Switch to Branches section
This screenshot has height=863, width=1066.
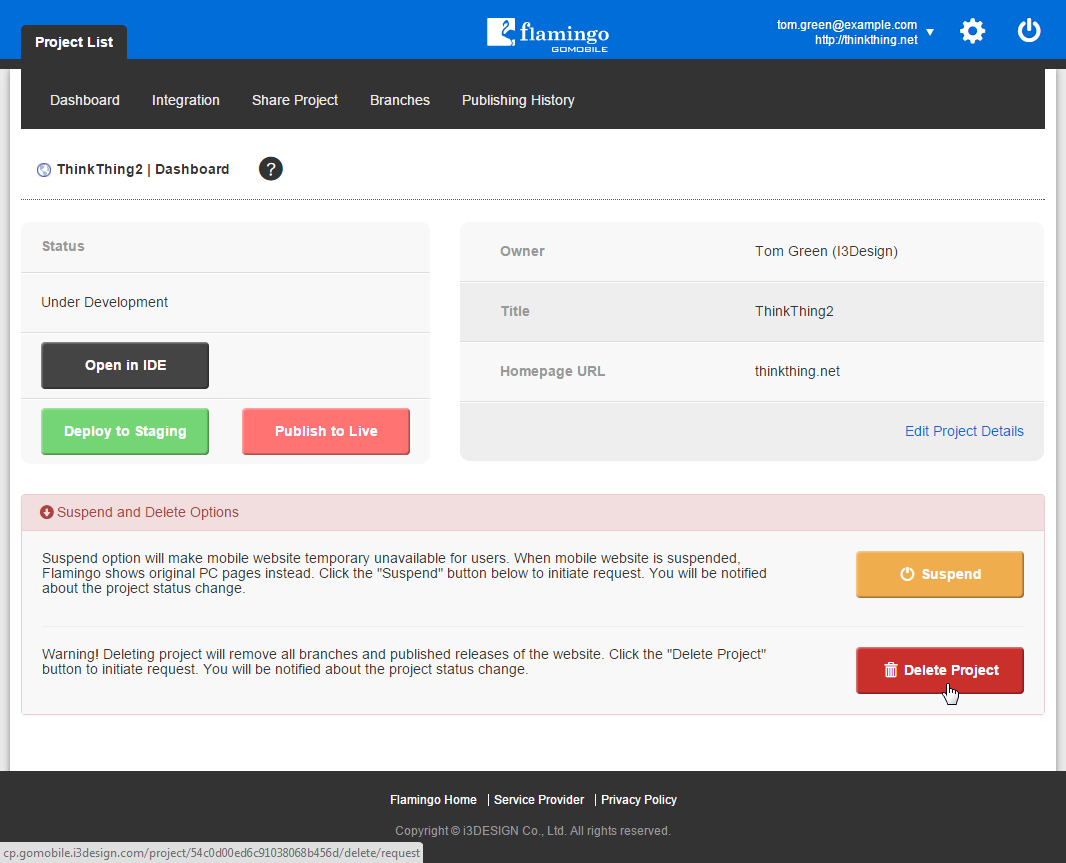pyautogui.click(x=400, y=100)
